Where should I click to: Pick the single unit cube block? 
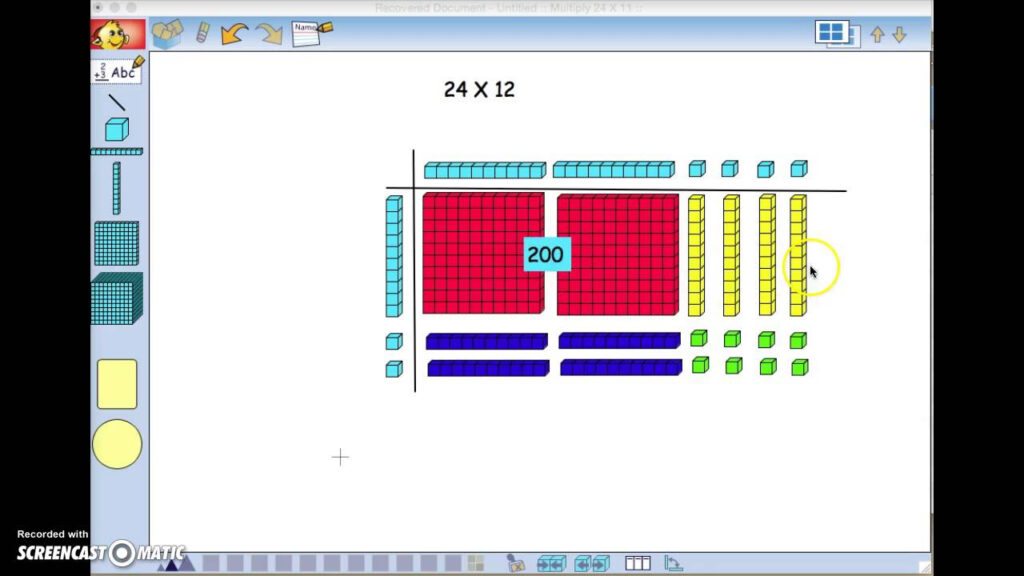(x=117, y=129)
